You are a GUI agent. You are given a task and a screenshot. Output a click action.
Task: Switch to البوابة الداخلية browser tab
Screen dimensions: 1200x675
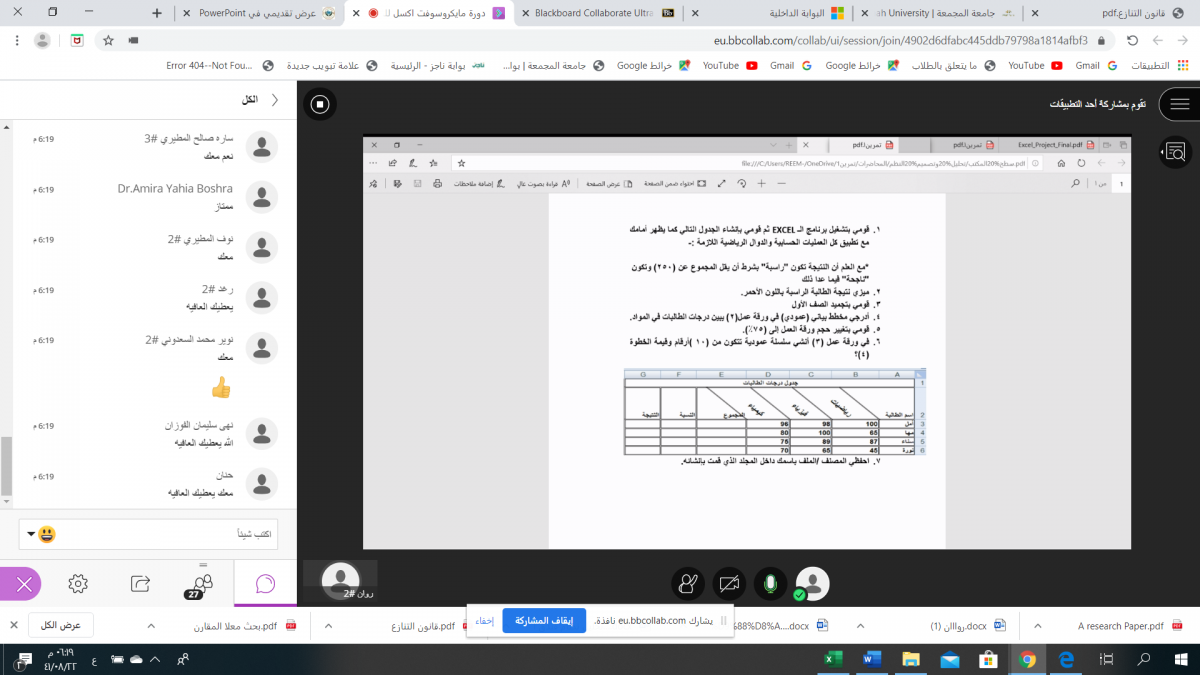767,13
